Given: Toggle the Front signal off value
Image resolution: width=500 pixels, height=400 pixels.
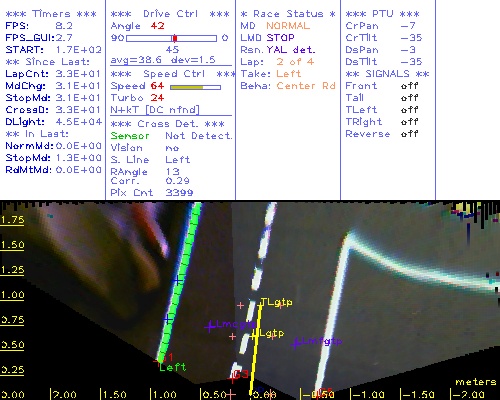Looking at the screenshot, I should pos(410,86).
